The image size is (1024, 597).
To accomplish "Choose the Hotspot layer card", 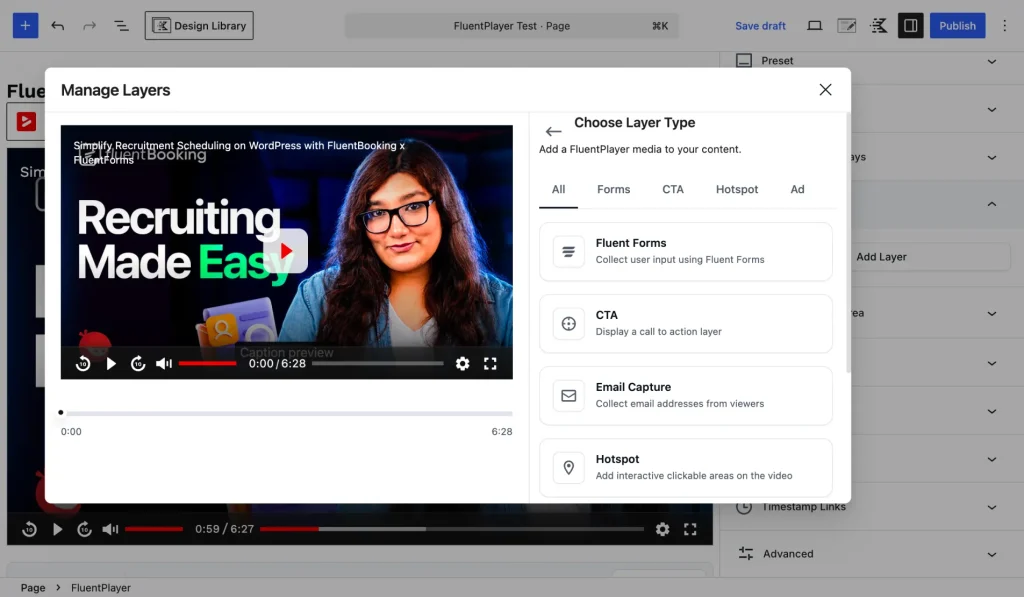I will tap(686, 468).
